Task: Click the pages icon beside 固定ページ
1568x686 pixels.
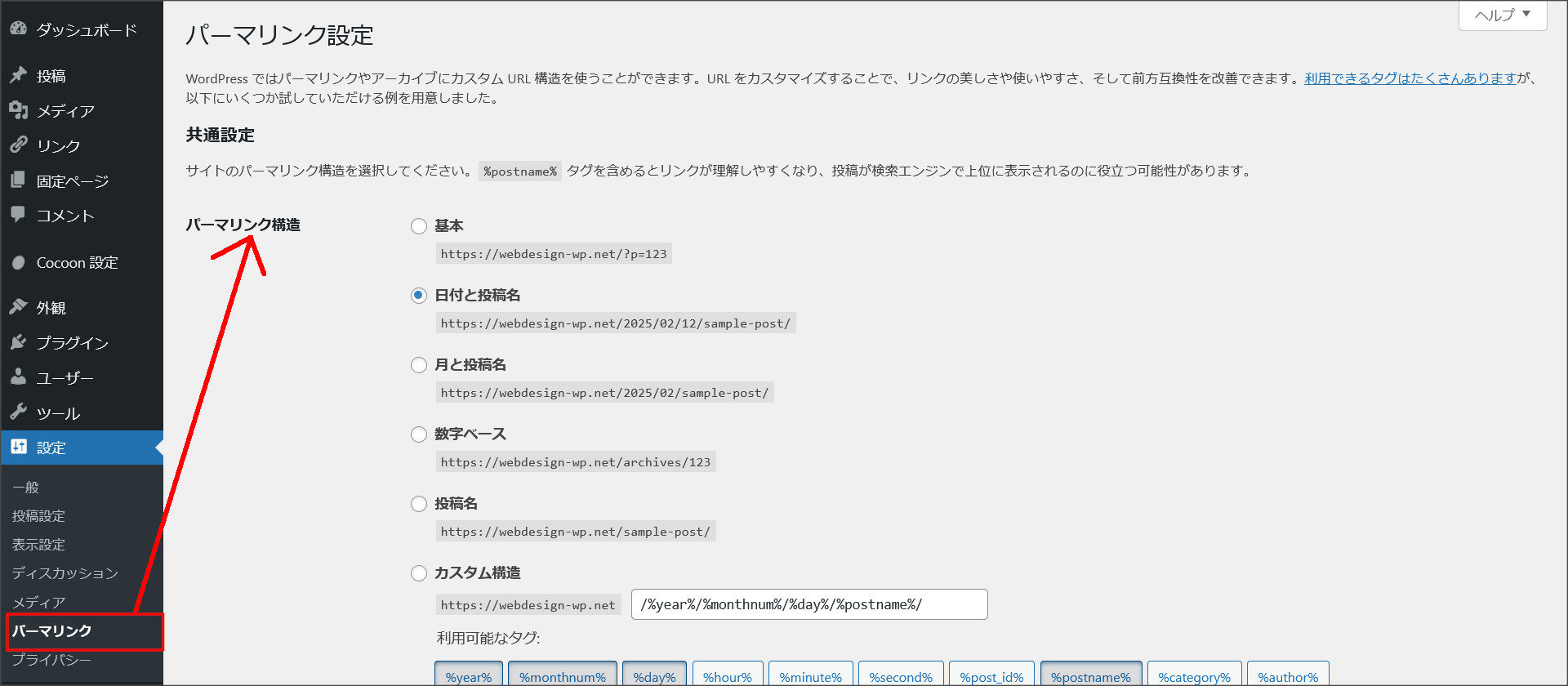Action: (19, 180)
